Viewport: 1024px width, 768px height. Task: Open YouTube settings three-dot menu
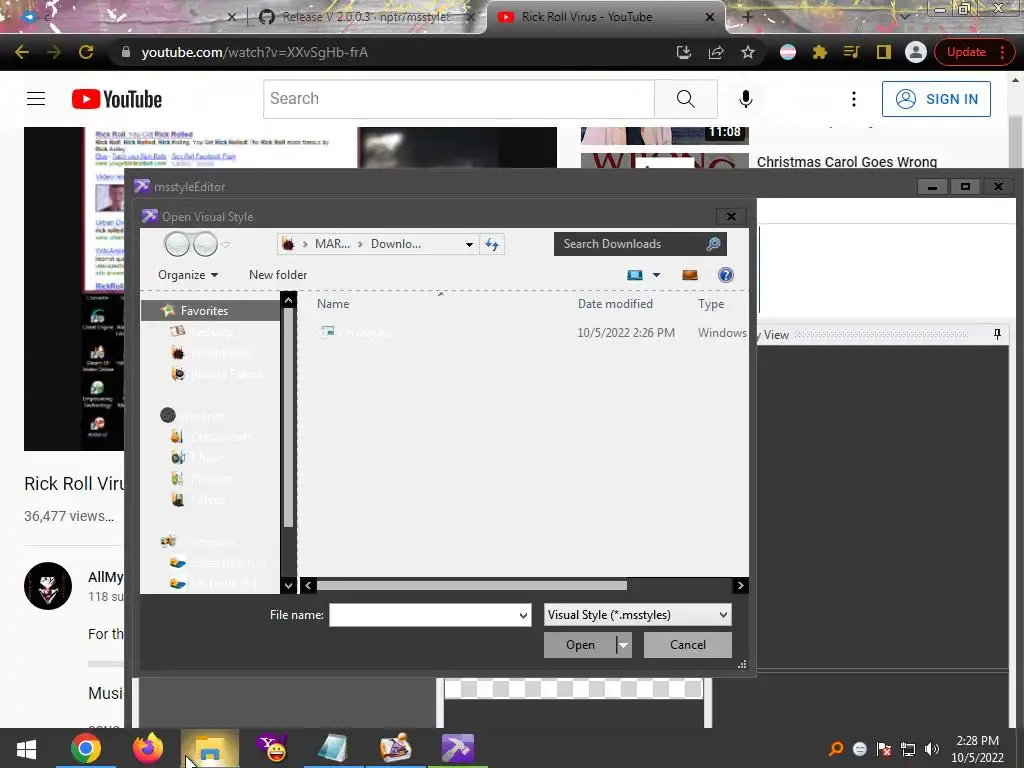[854, 99]
